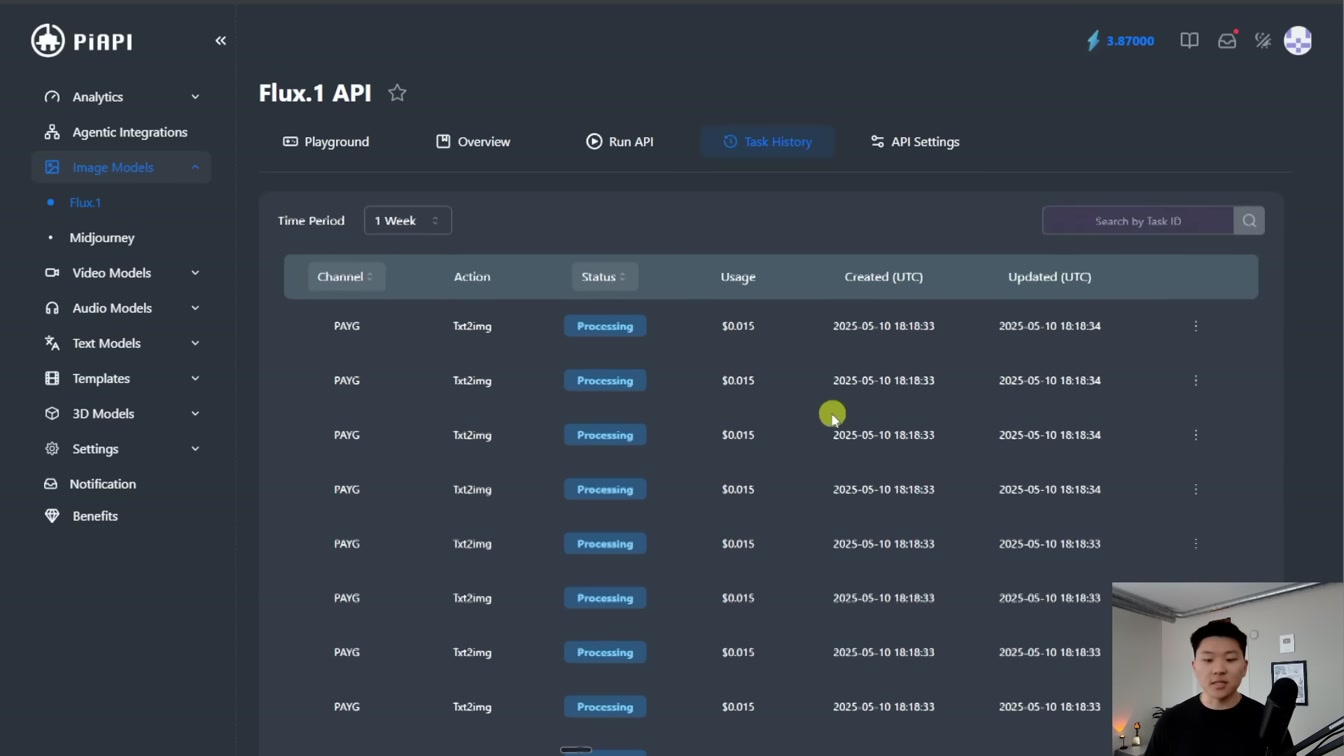Image resolution: width=1344 pixels, height=756 pixels.
Task: Select Midjourney in the sidebar
Action: [x=102, y=238]
